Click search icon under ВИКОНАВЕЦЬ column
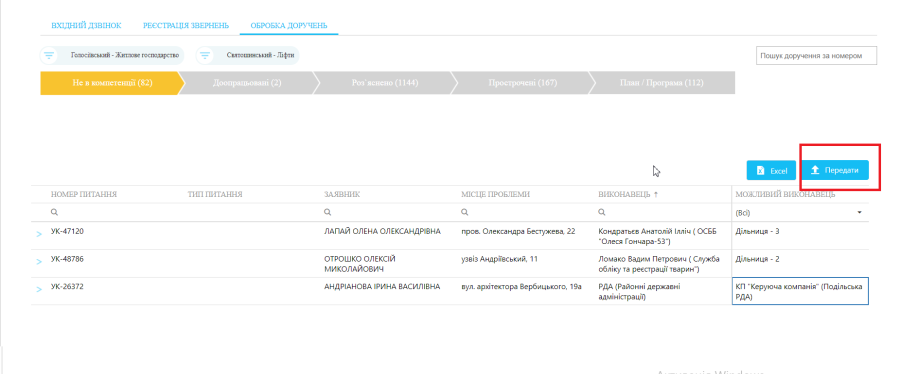900x374 pixels. [x=602, y=212]
